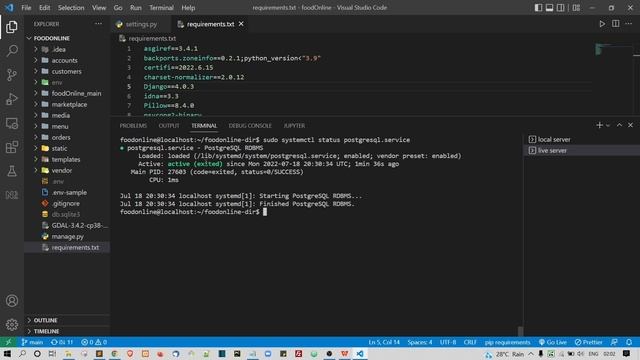Switch to PROBLEMS panel tab
Image resolution: width=640 pixels, height=360 pixels.
point(133,126)
